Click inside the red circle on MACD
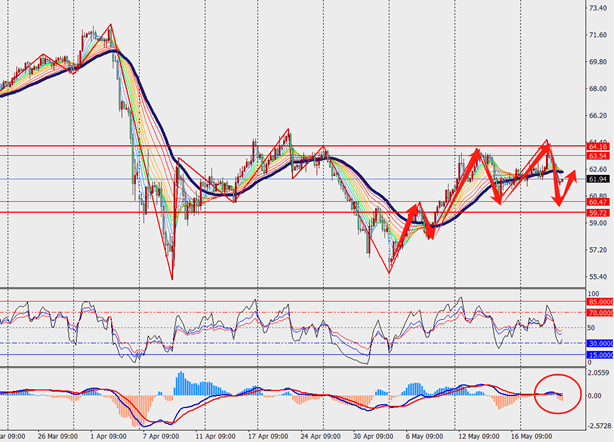Screen dimensions: 614x442 pos(553,394)
